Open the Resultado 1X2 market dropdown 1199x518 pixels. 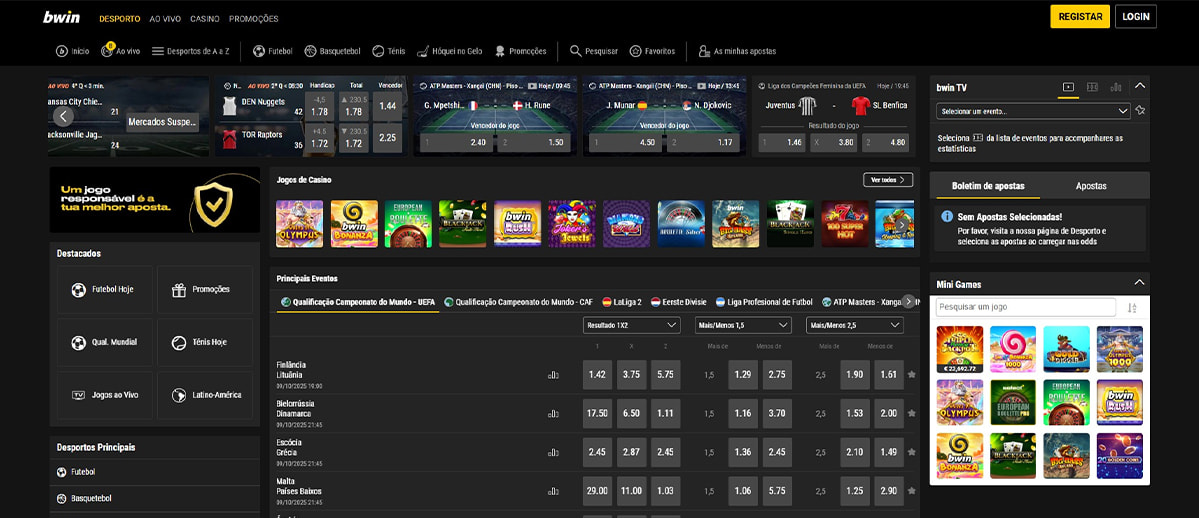click(x=632, y=325)
